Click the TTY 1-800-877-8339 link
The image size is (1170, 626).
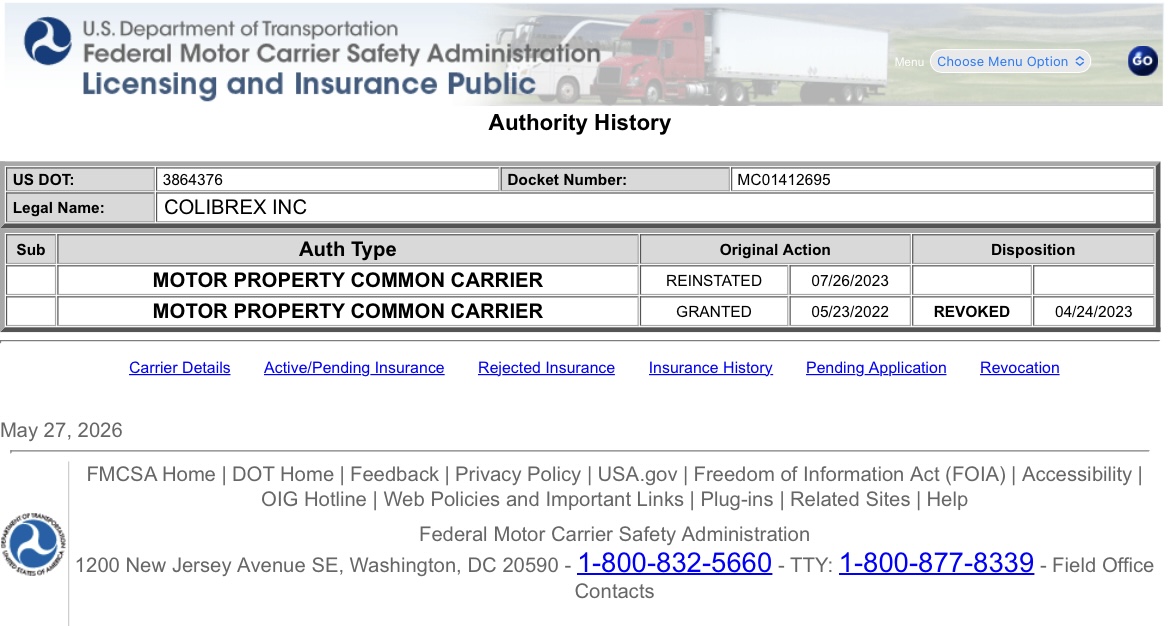[x=936, y=563]
